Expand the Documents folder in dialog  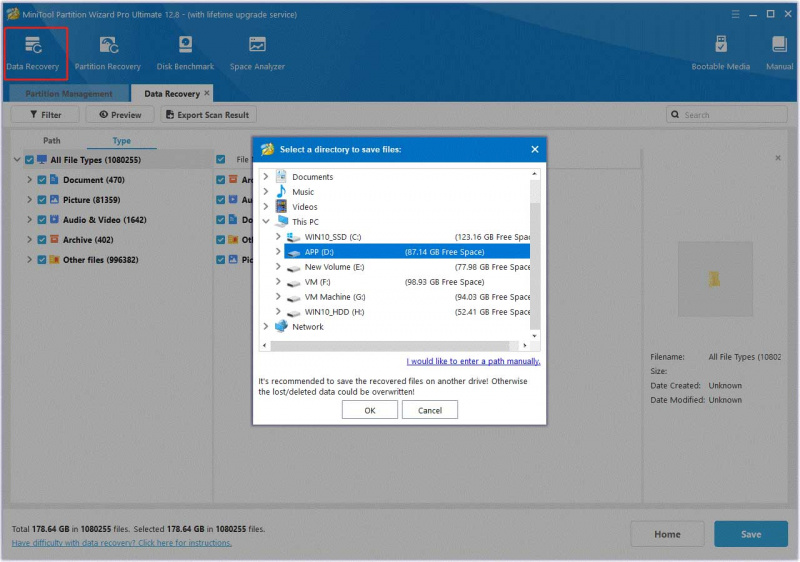(x=266, y=176)
